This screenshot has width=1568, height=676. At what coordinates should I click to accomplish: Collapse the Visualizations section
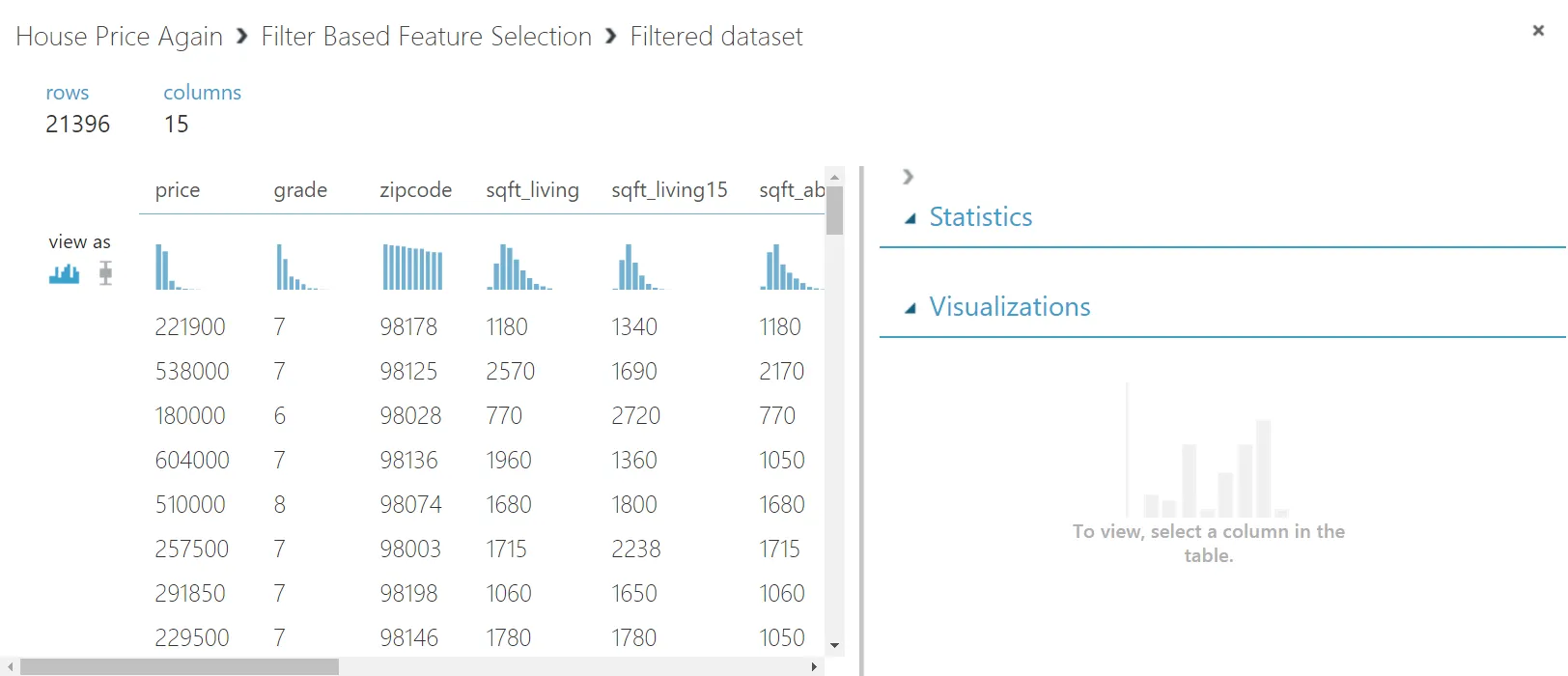(x=910, y=308)
